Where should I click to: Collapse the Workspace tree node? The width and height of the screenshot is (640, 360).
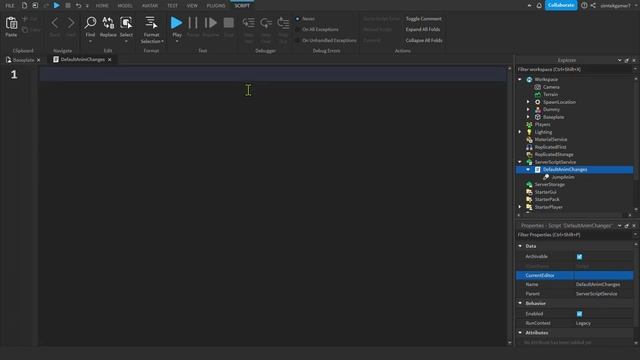[520, 80]
